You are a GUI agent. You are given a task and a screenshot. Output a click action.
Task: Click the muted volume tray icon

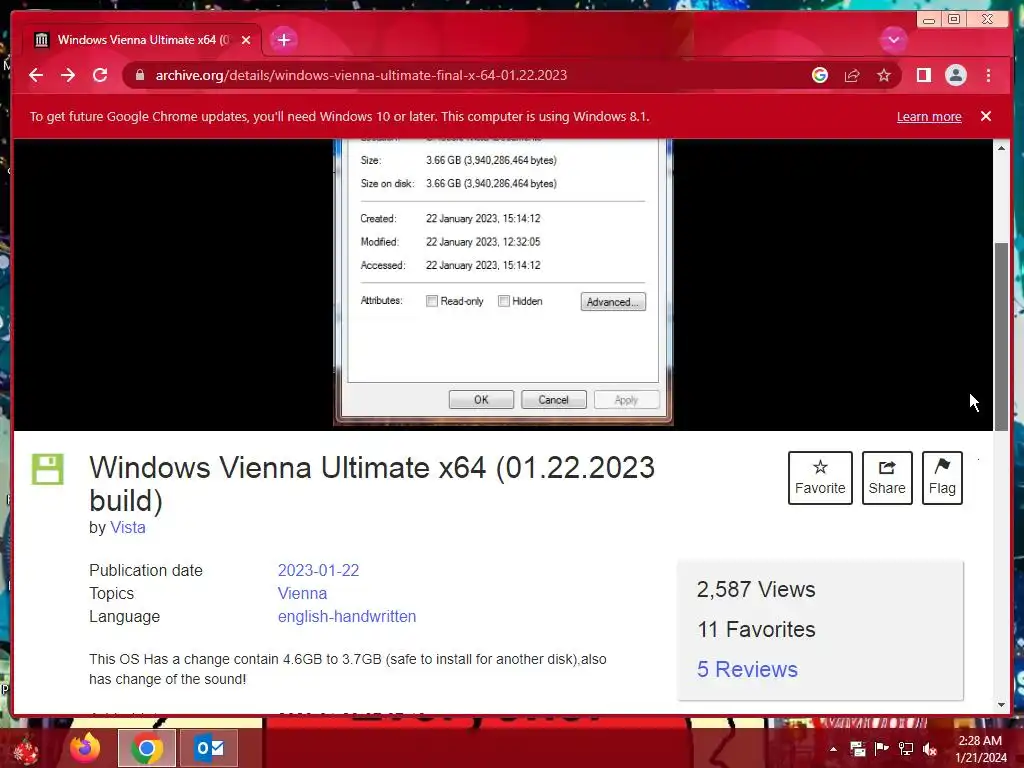[929, 748]
